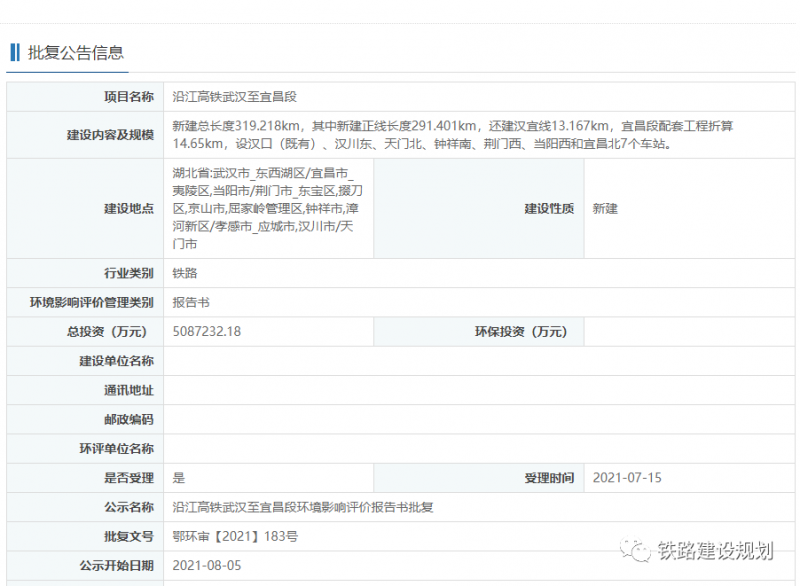Click the empty 建设单位名称 field
The height and width of the screenshot is (586, 800).
tap(478, 361)
